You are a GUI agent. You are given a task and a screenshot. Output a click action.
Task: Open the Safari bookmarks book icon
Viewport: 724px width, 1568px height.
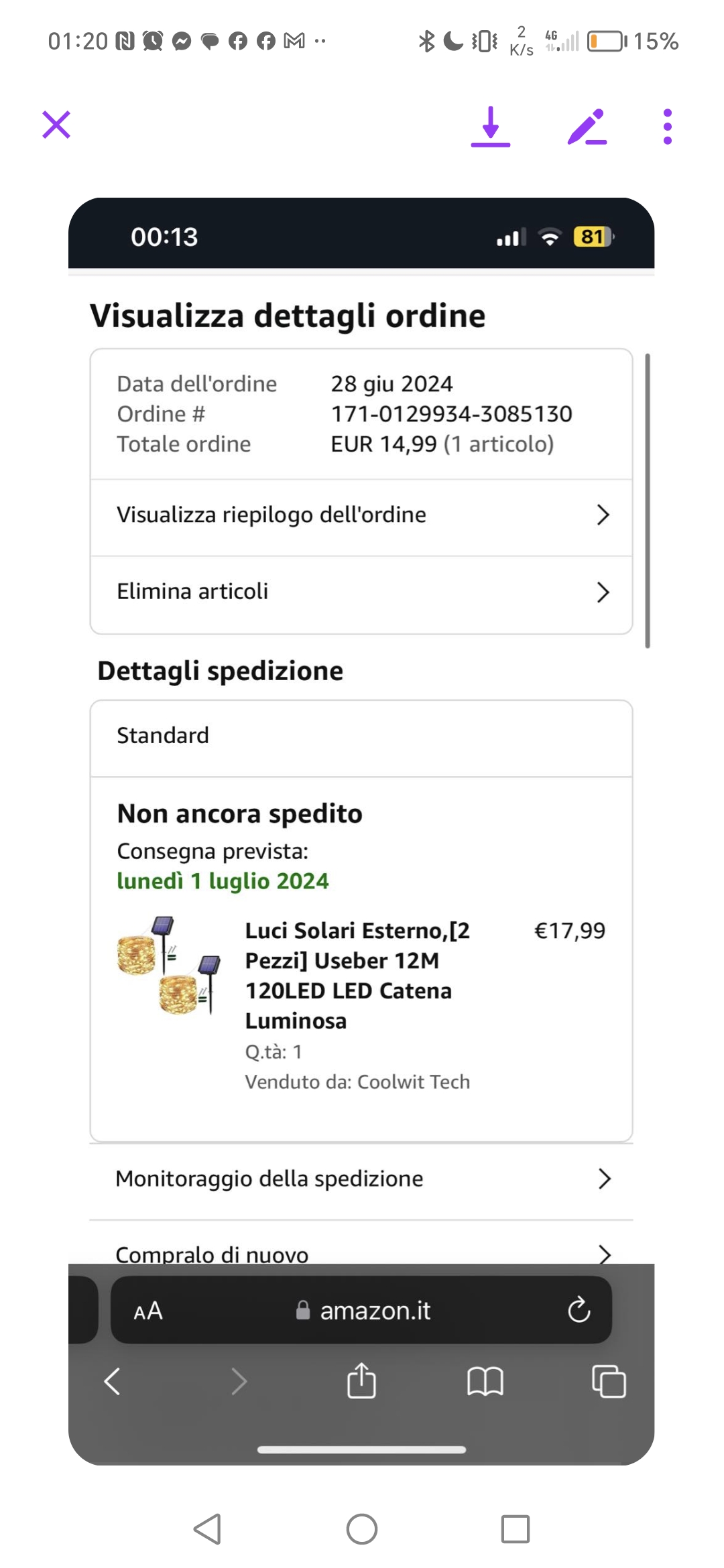coord(485,1382)
